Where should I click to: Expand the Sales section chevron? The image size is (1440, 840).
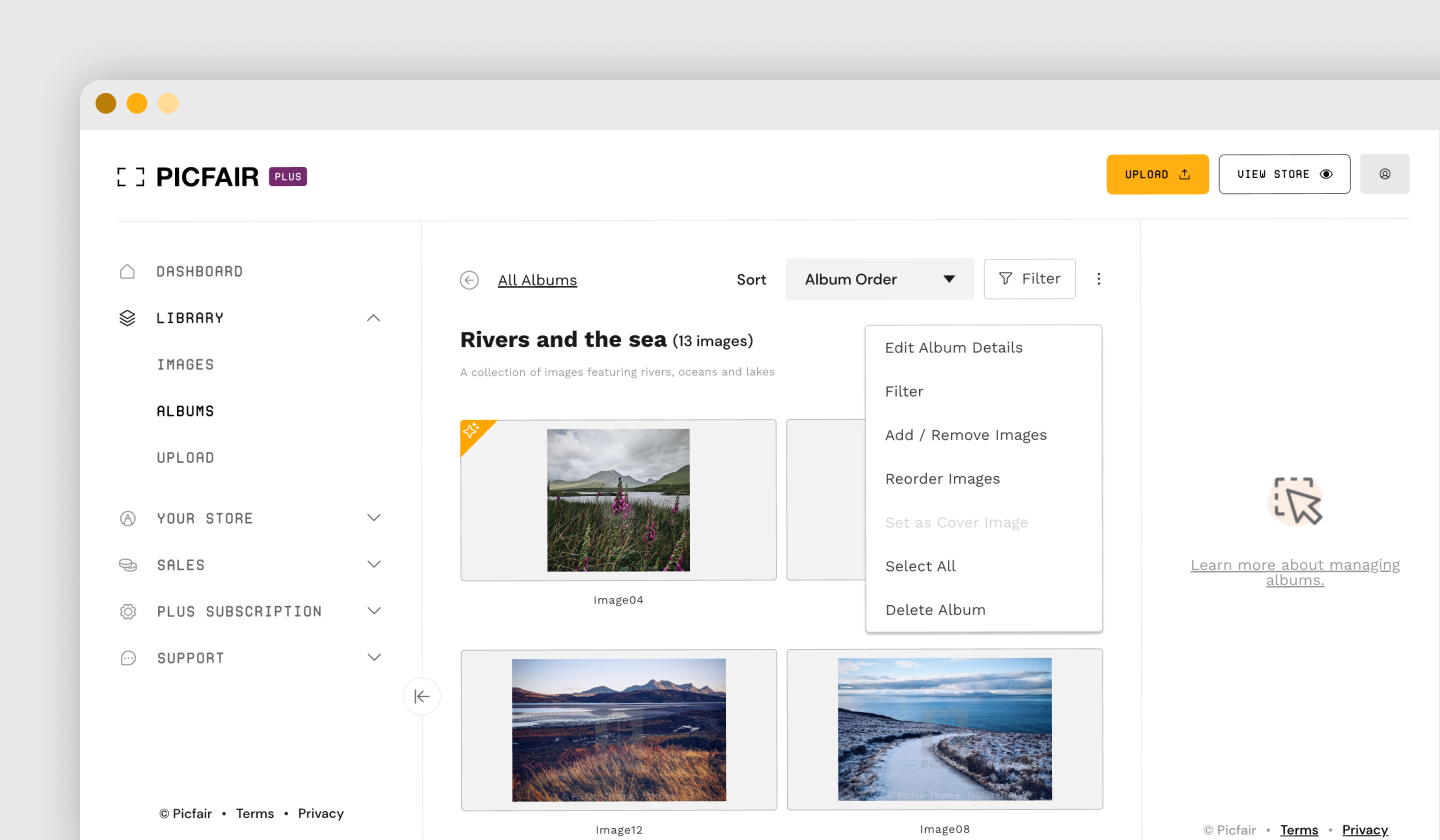[374, 565]
